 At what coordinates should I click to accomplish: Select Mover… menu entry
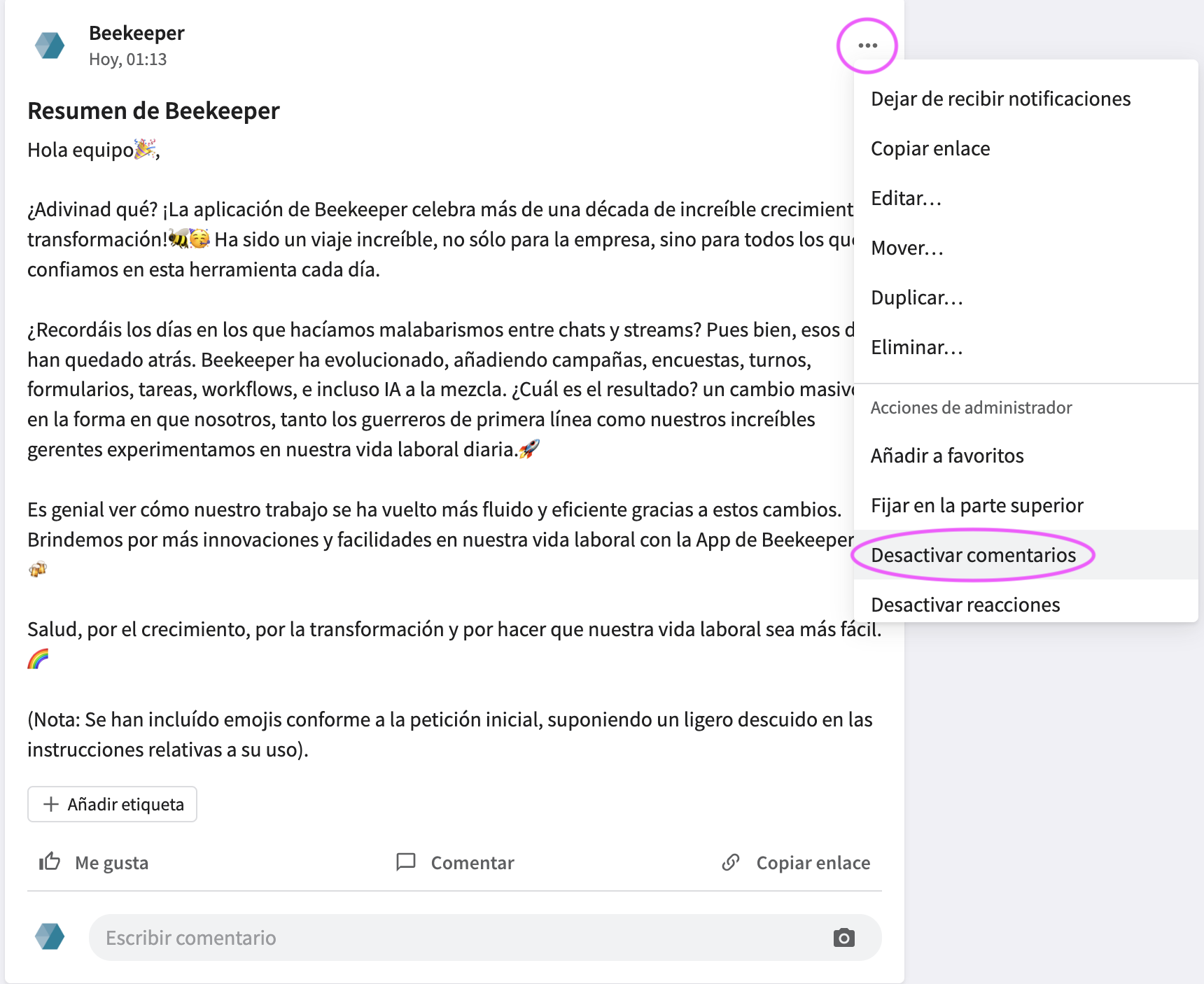coord(1026,248)
